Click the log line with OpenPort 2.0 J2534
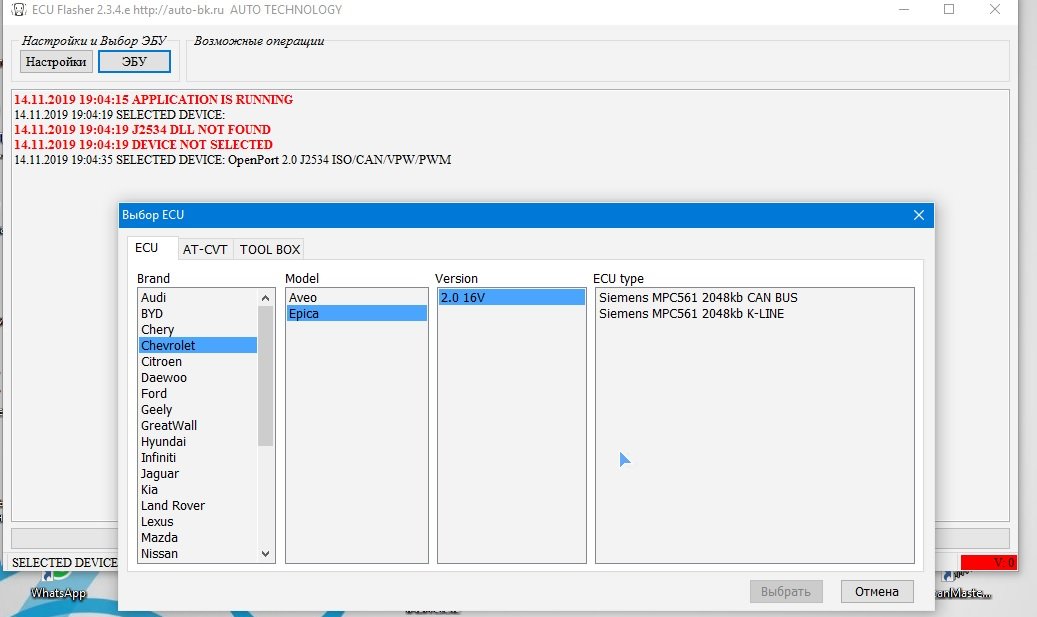This screenshot has height=617, width=1037. 233,160
